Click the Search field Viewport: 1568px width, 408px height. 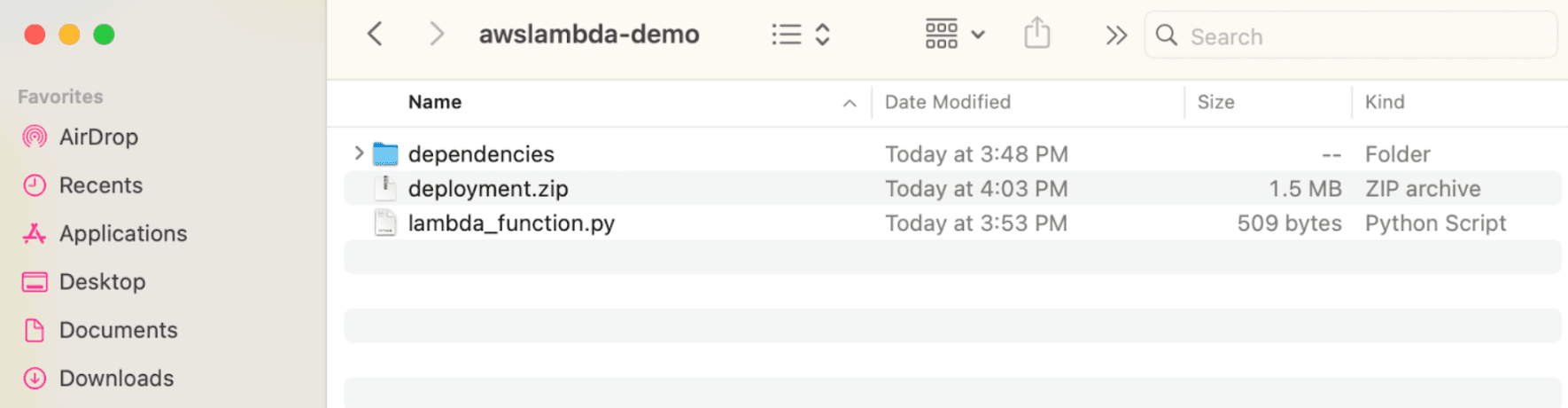pos(1351,36)
